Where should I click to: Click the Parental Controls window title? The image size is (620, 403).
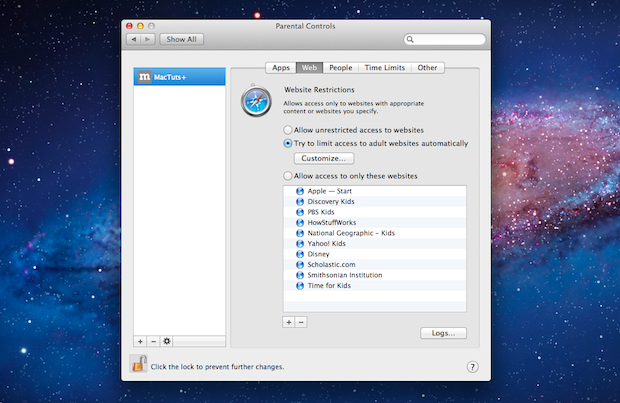pos(305,26)
